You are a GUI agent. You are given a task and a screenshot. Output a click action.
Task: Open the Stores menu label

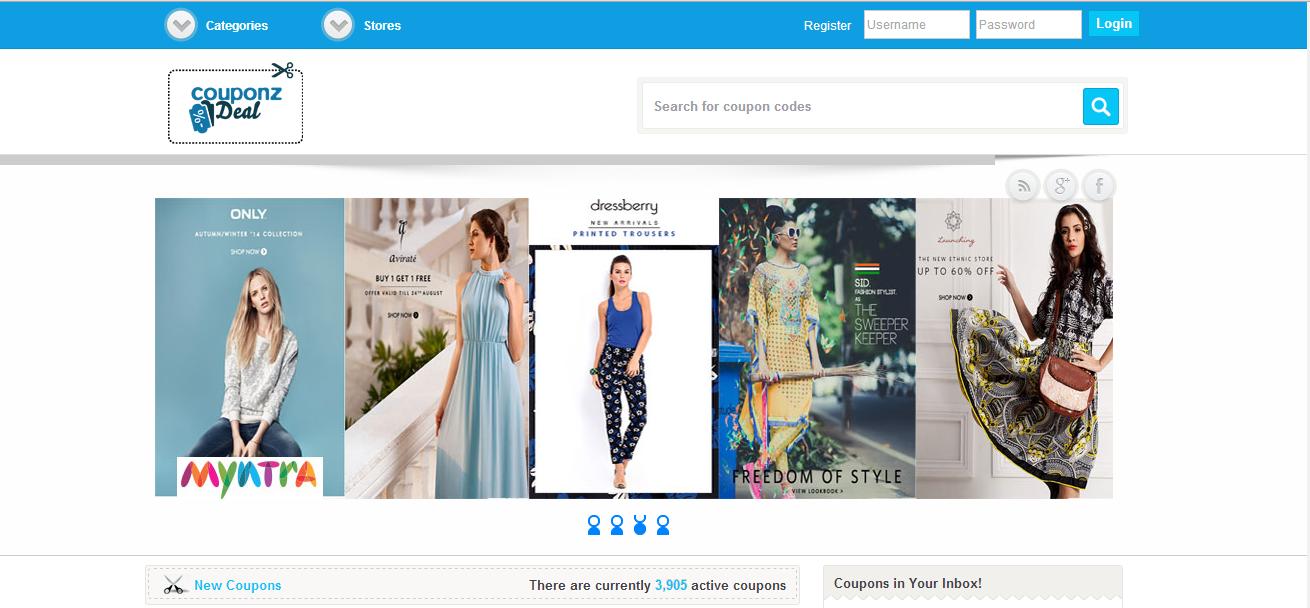(x=382, y=26)
